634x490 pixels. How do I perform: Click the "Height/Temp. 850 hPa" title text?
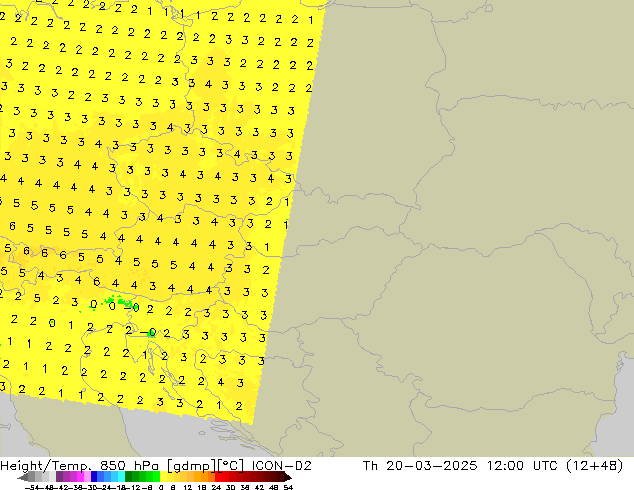point(81,466)
